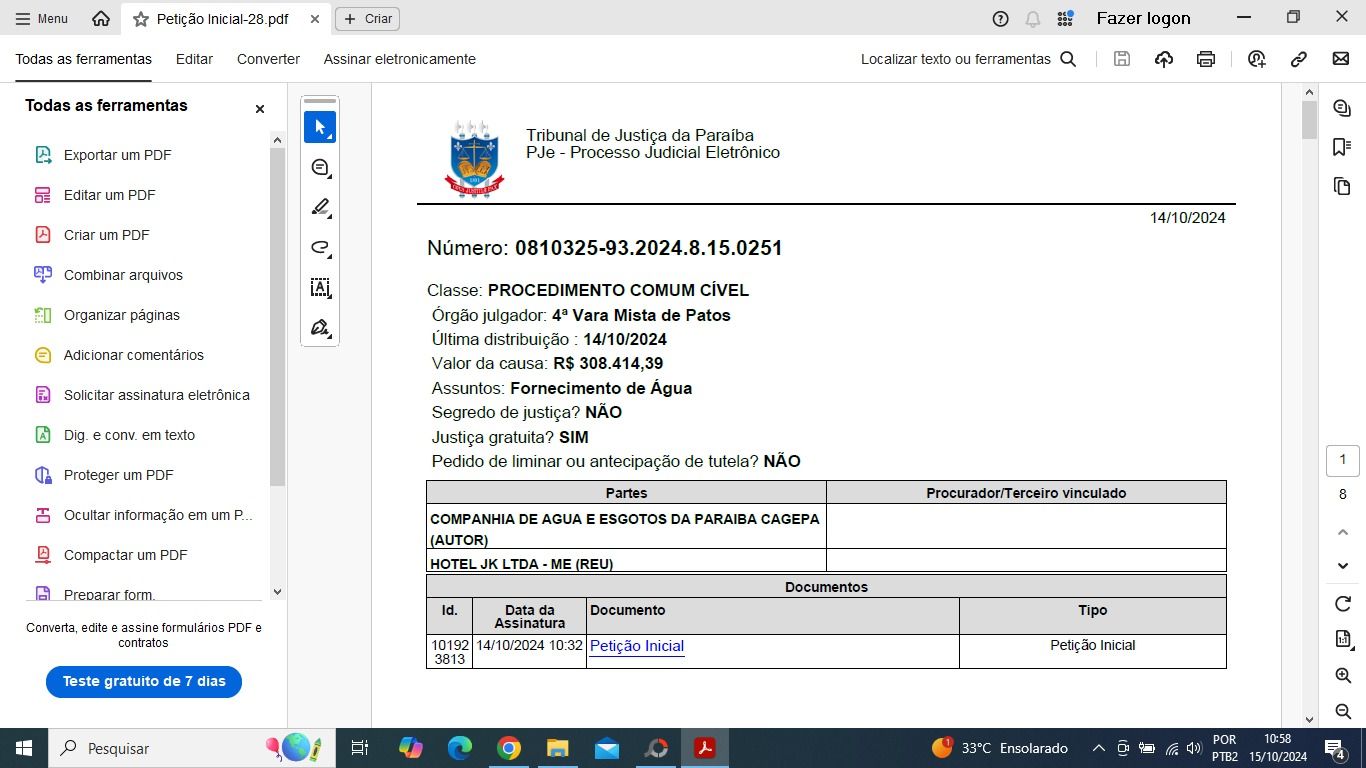Viewport: 1366px width, 768px height.
Task: Select Organizar páginas tool
Action: coord(121,315)
